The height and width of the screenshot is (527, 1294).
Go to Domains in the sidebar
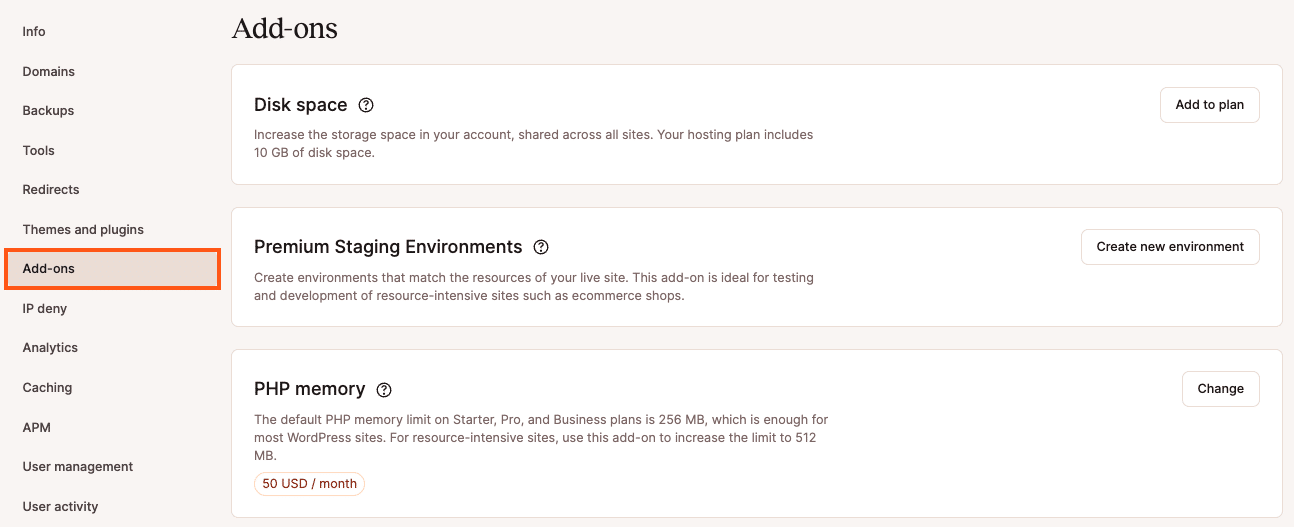tap(49, 72)
